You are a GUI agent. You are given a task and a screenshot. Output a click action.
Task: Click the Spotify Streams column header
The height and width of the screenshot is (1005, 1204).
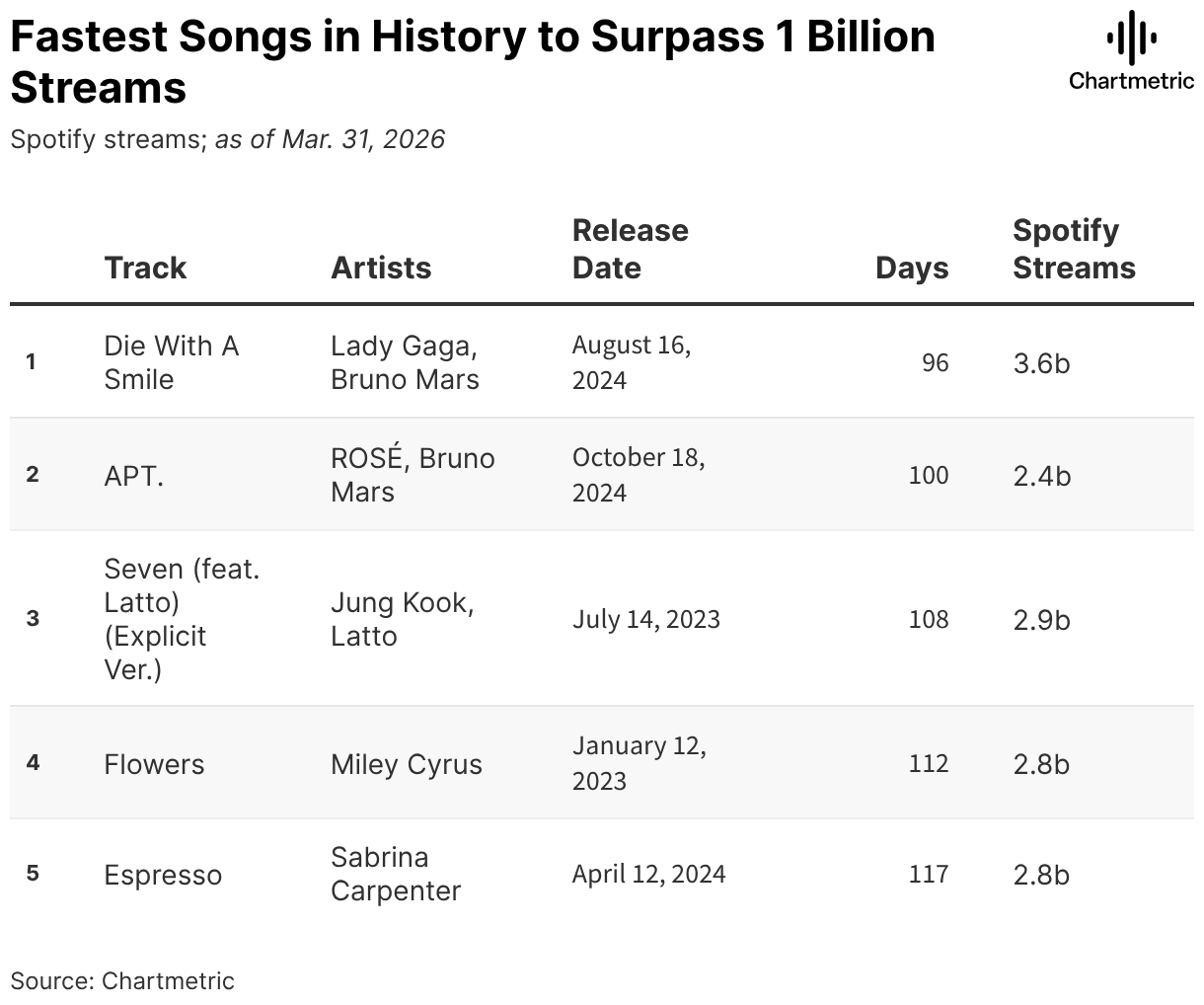click(x=1074, y=249)
